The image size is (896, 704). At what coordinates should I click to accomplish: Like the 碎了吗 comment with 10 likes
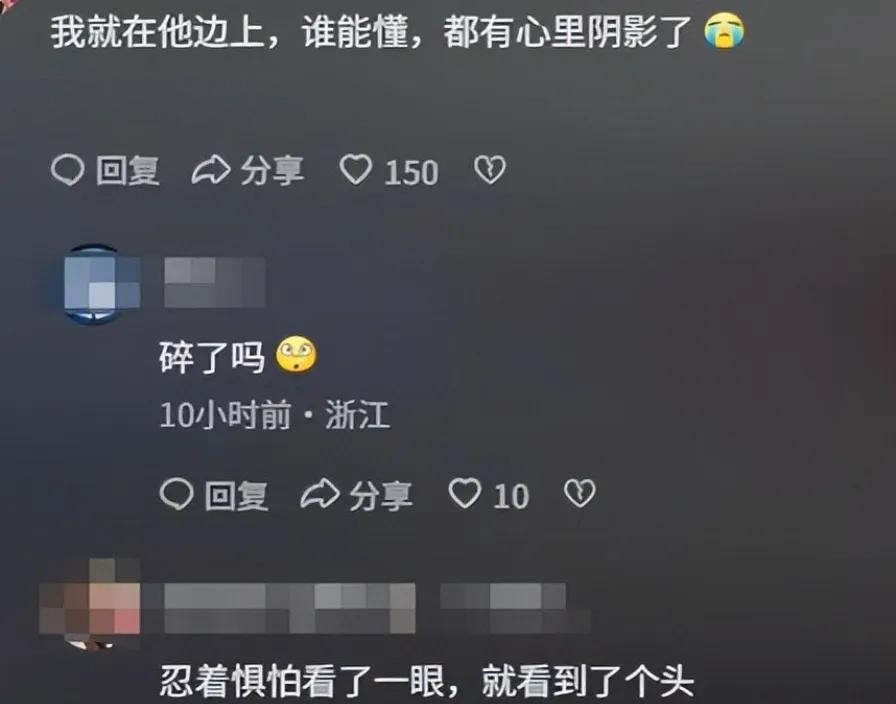pos(465,493)
